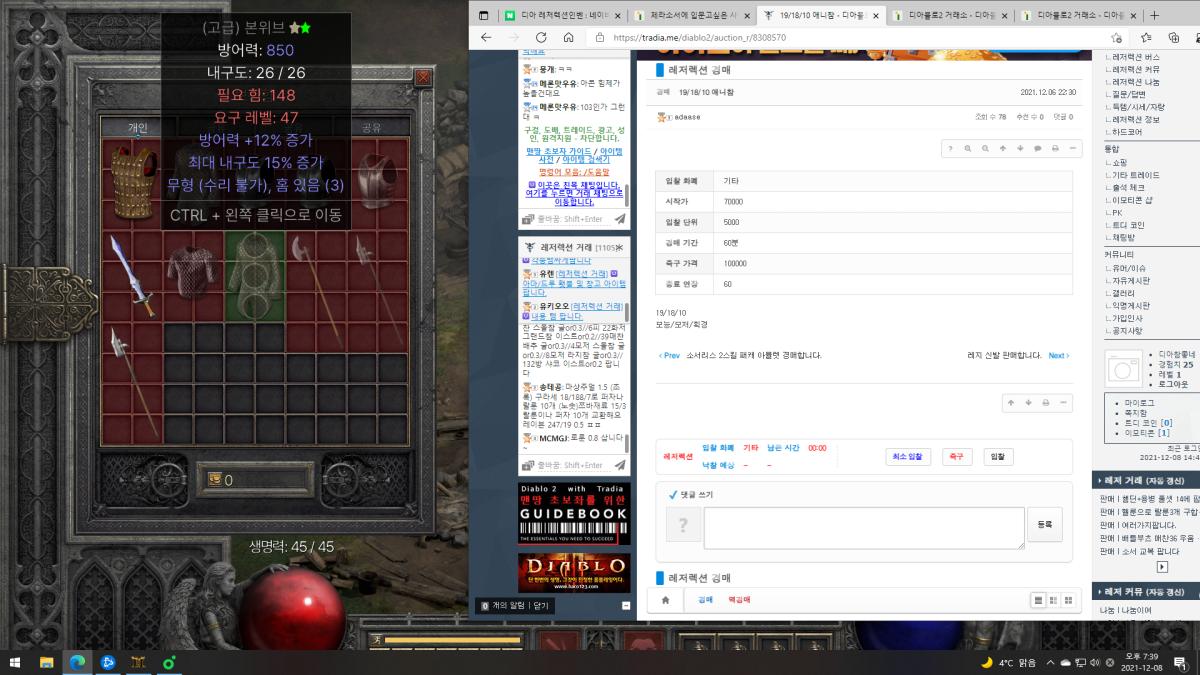The height and width of the screenshot is (675, 1200).
Task: Select the long sword in the stash
Action: (x=131, y=274)
